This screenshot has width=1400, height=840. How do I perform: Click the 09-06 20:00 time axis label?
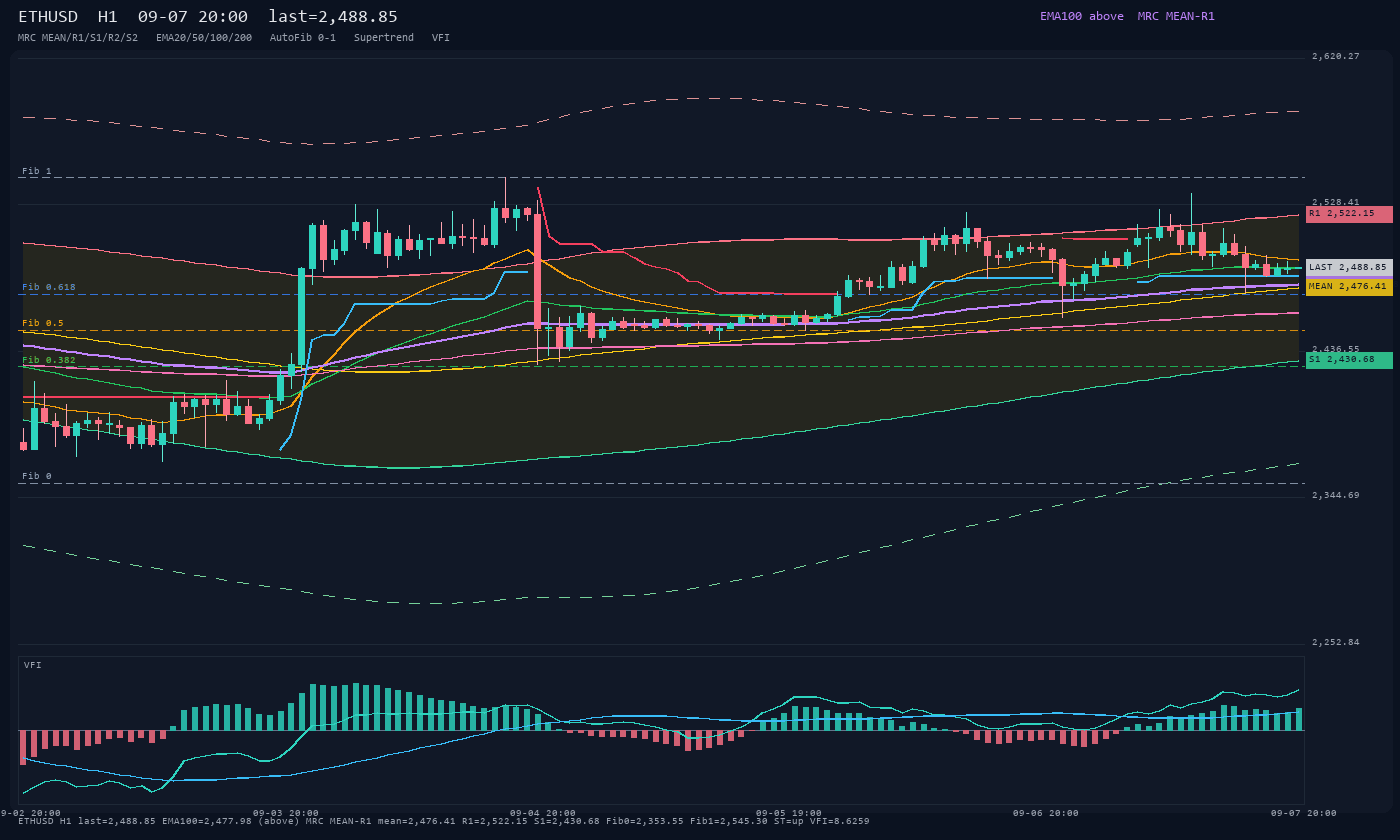tap(1046, 813)
